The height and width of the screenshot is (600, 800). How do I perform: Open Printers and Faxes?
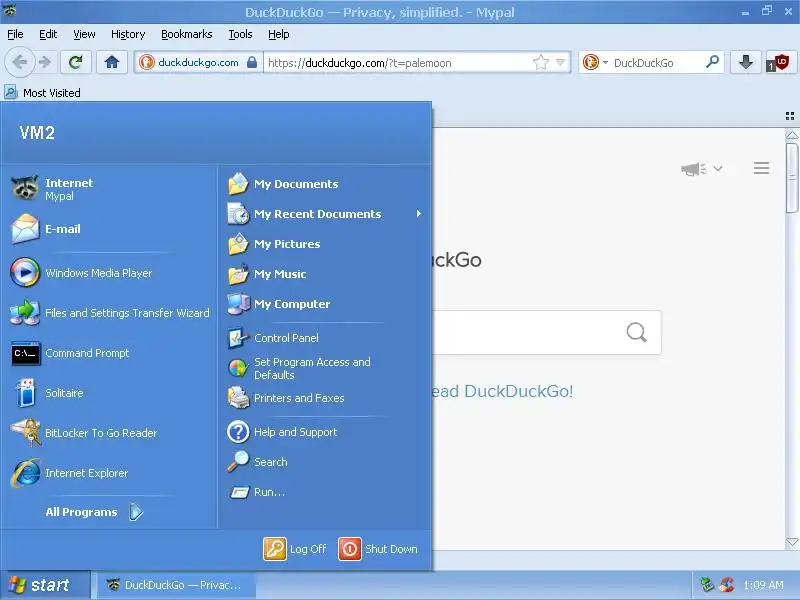(326, 398)
